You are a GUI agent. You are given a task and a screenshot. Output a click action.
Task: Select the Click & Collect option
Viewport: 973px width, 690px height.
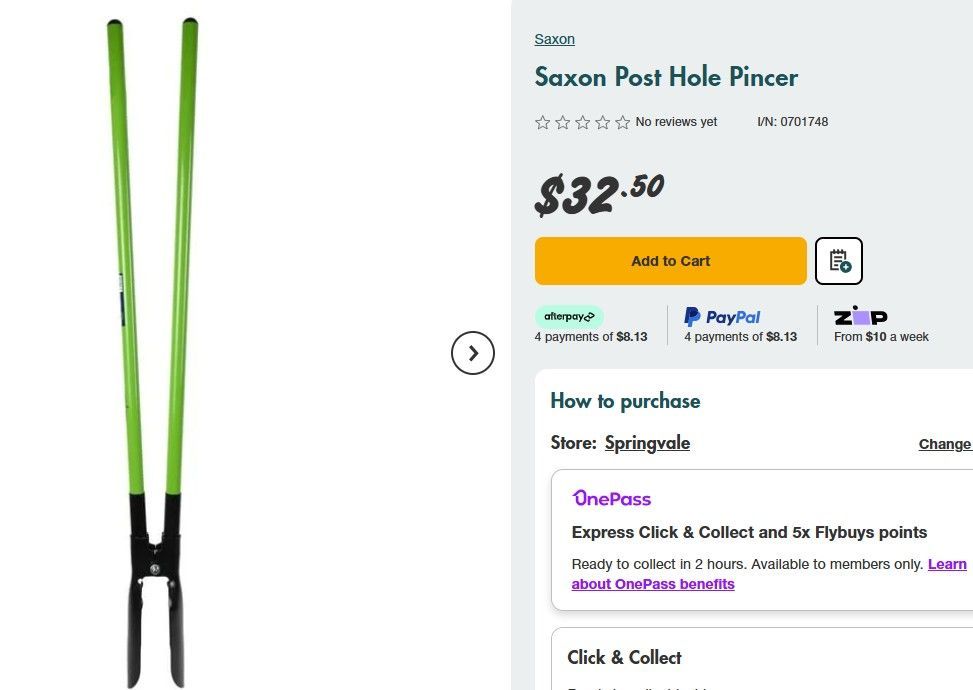(624, 657)
